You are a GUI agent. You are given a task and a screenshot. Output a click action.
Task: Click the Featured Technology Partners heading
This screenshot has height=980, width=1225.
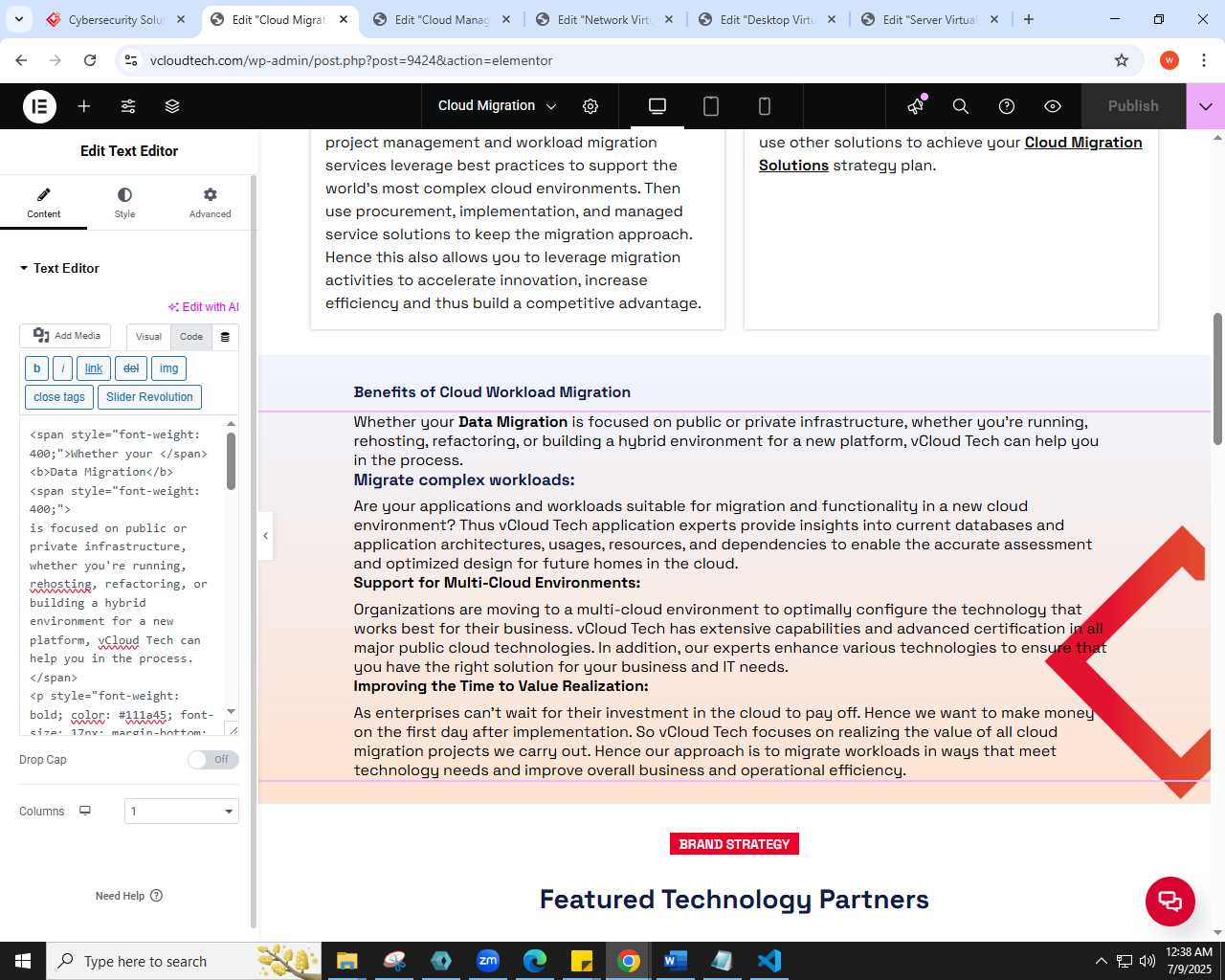pyautogui.click(x=734, y=900)
